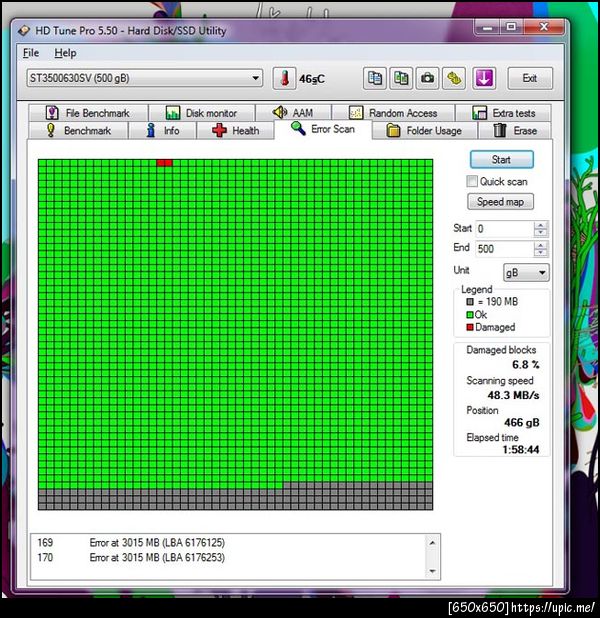Open options with the yellow tools icon

click(x=454, y=78)
